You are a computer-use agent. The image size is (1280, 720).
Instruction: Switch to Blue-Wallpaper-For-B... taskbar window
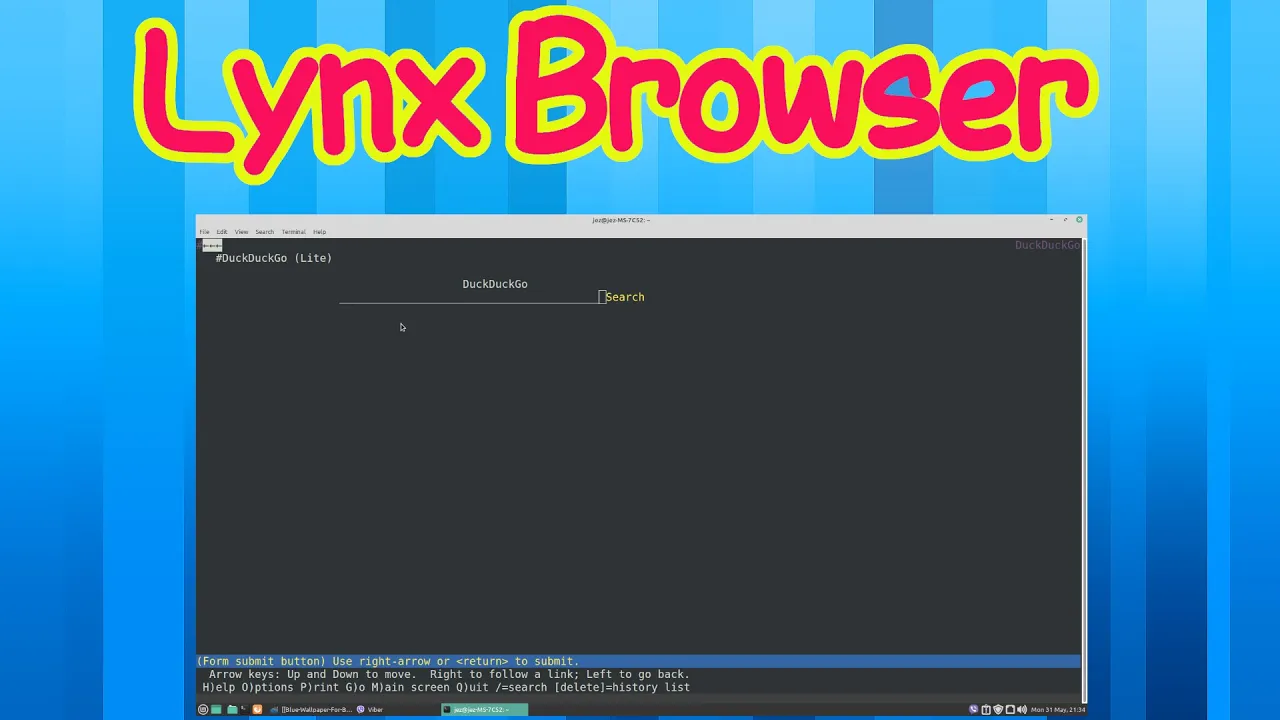(x=311, y=710)
